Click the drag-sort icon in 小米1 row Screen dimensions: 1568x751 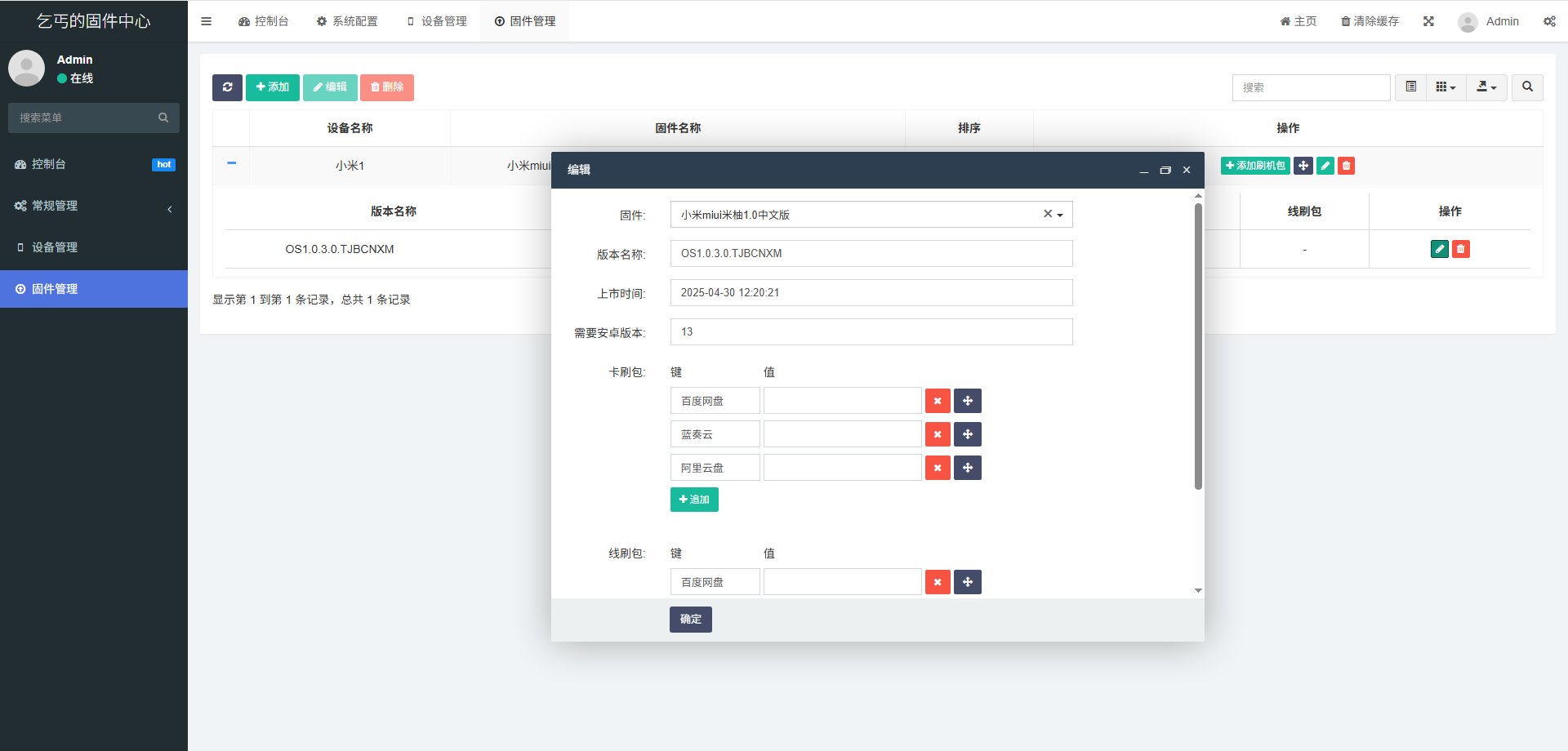point(1303,166)
